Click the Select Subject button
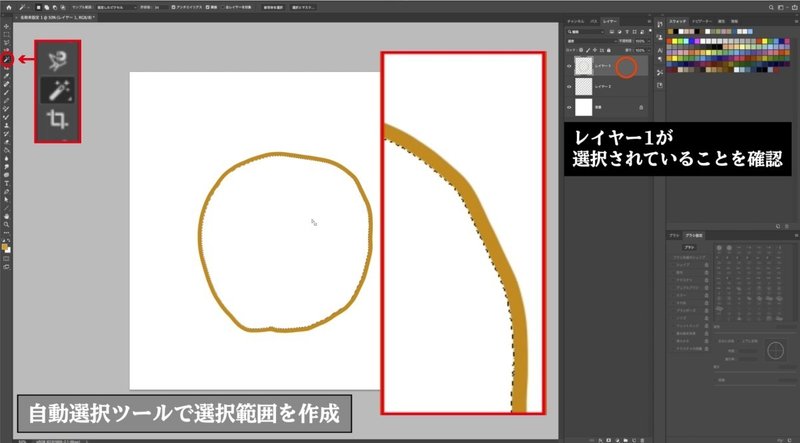800x443 pixels. pos(273,8)
